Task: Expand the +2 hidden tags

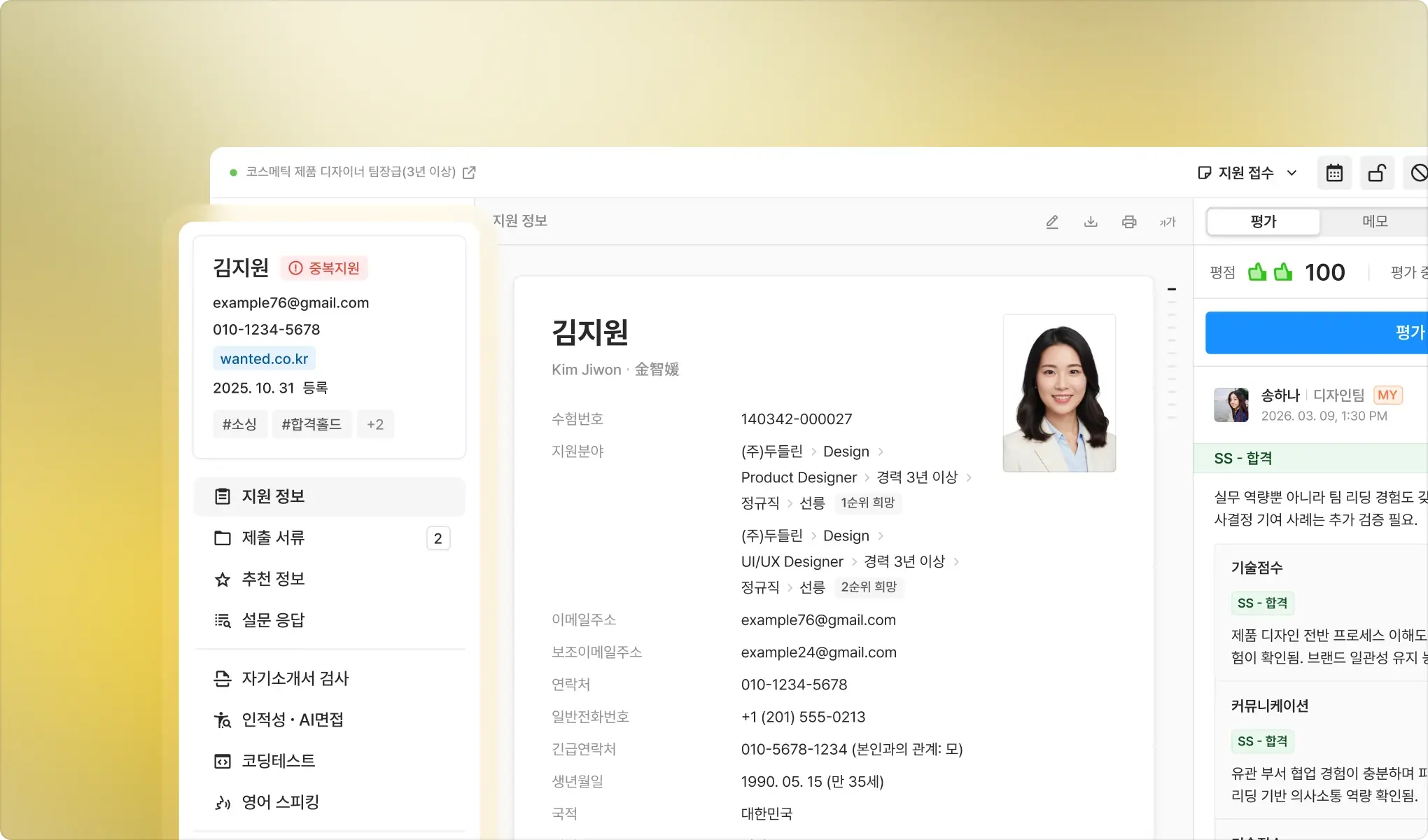Action: pyautogui.click(x=375, y=424)
